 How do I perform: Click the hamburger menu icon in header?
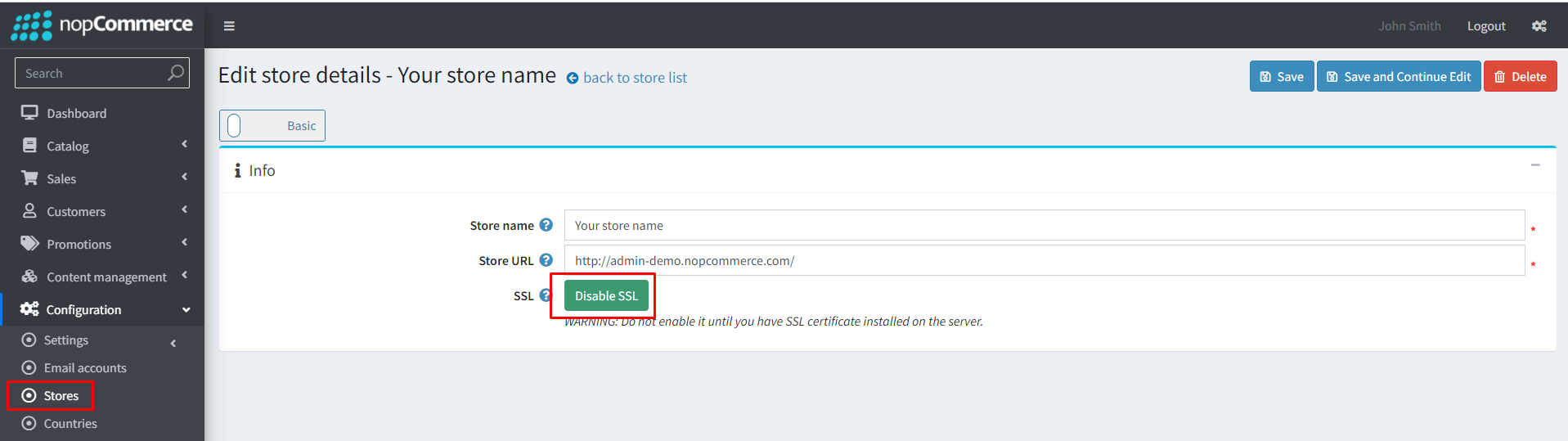229,26
